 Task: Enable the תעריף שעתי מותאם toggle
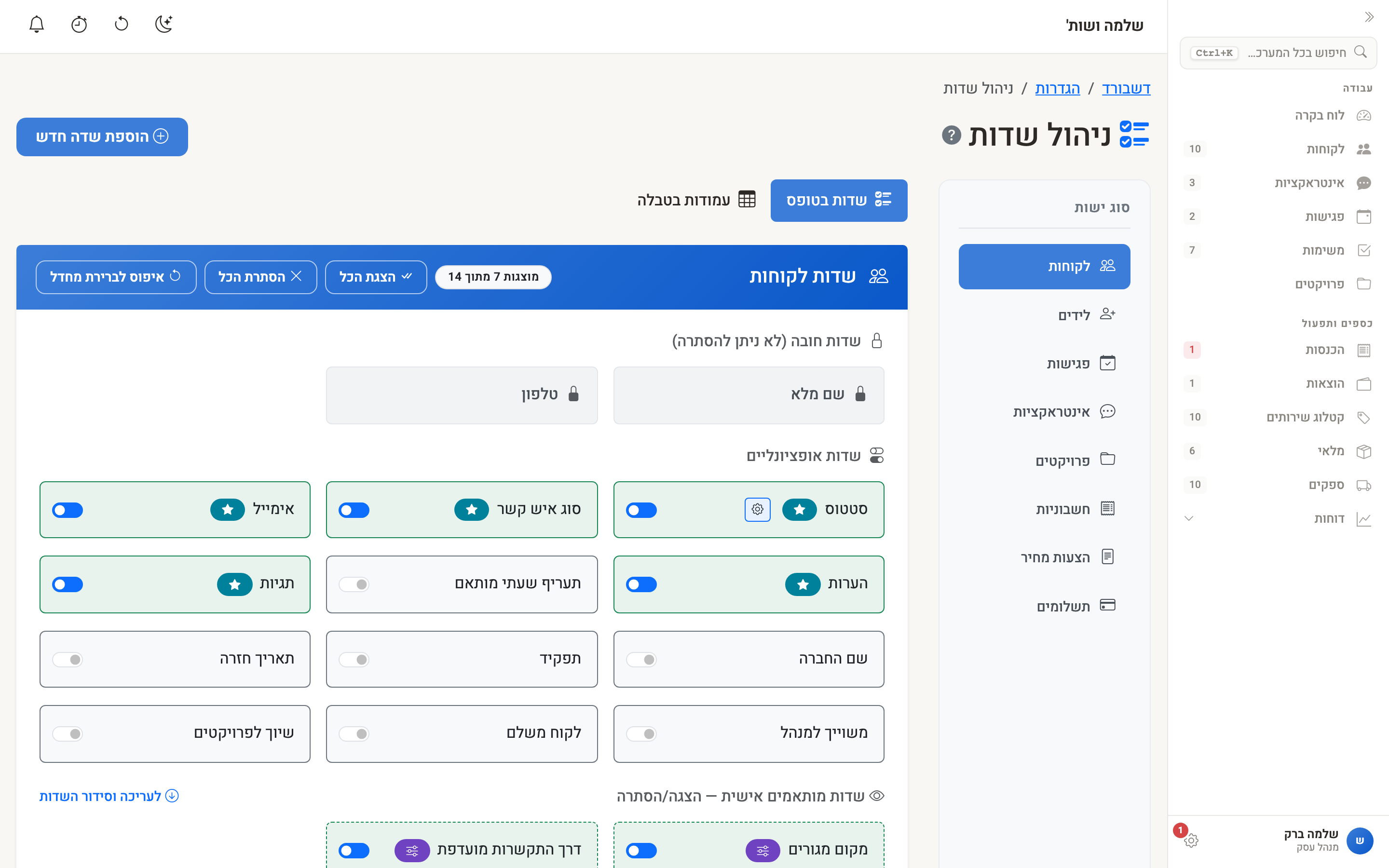[x=354, y=584]
